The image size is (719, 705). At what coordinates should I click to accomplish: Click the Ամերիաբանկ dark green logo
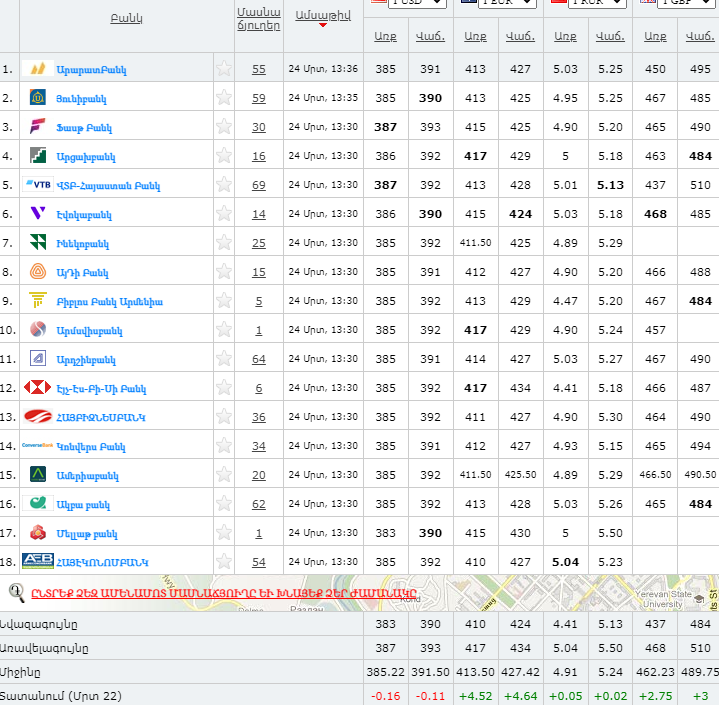click(x=38, y=474)
